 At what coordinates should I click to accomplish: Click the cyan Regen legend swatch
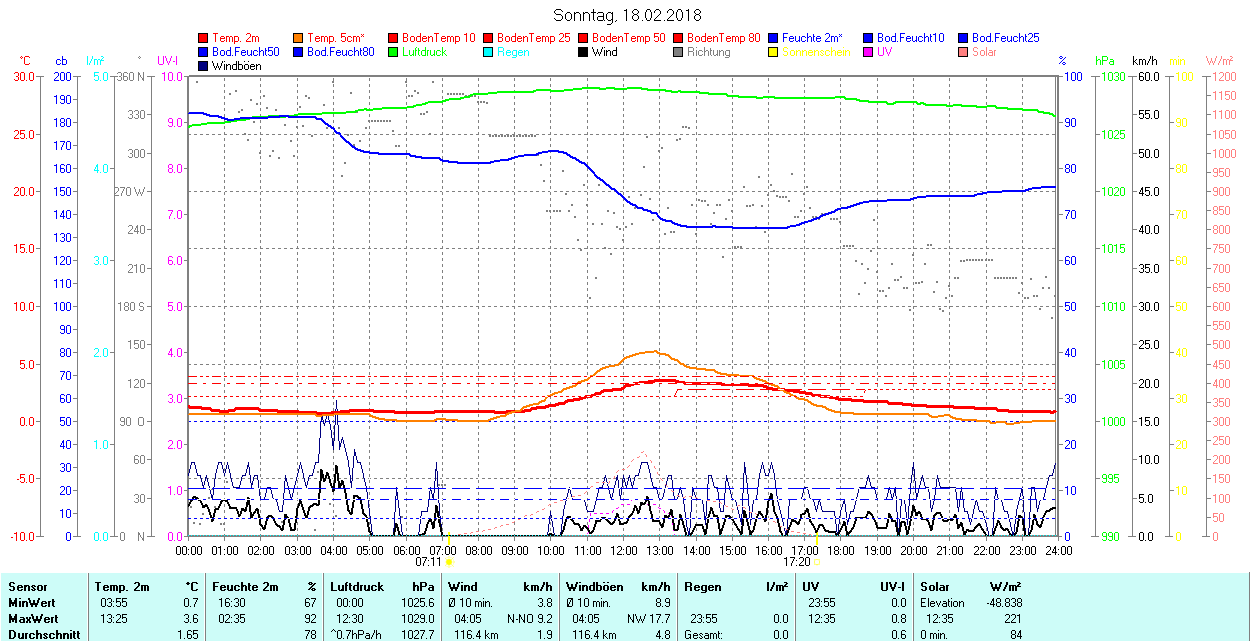pos(489,52)
